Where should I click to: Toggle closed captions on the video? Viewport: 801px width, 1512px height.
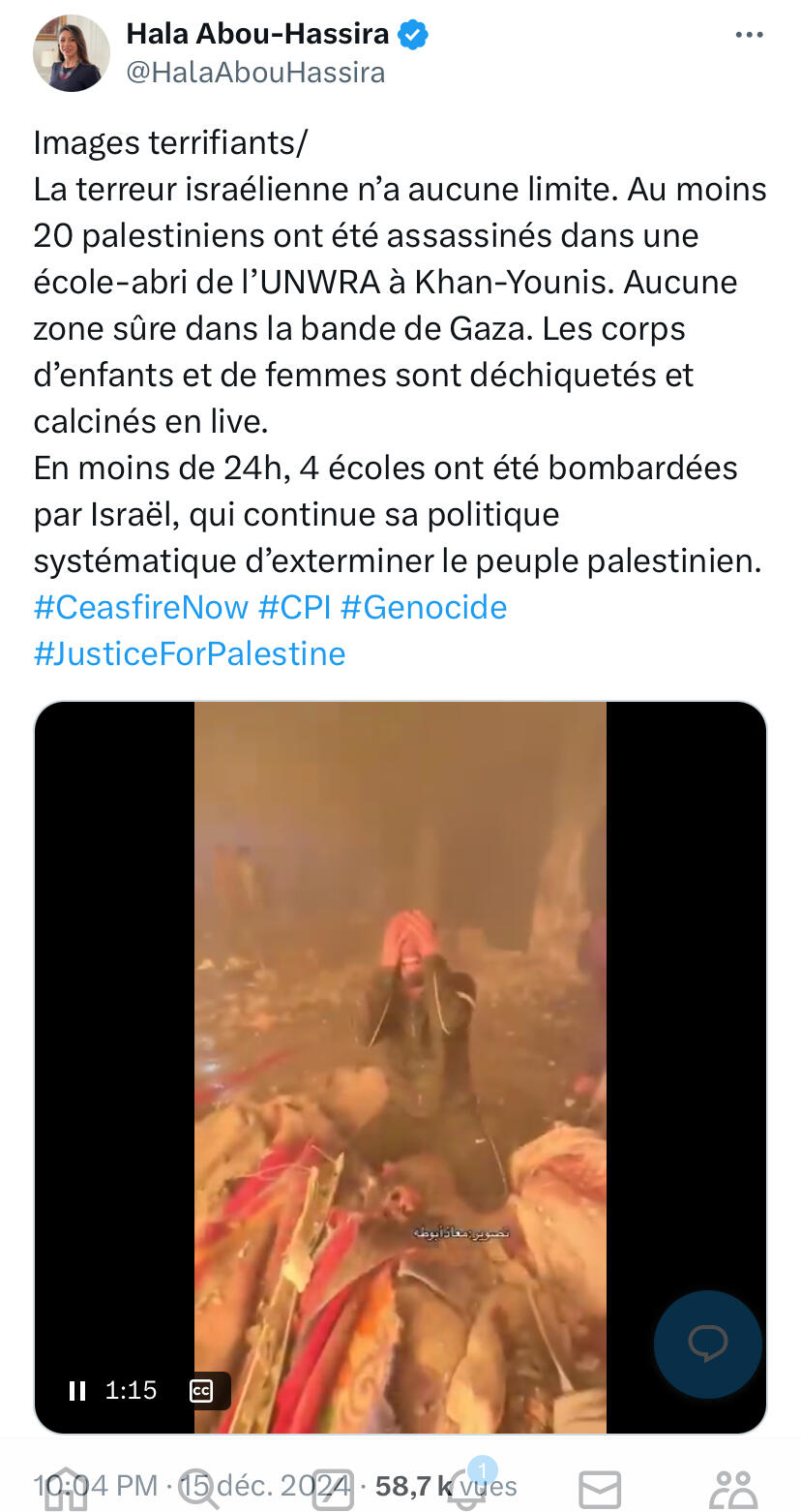coord(201,1391)
